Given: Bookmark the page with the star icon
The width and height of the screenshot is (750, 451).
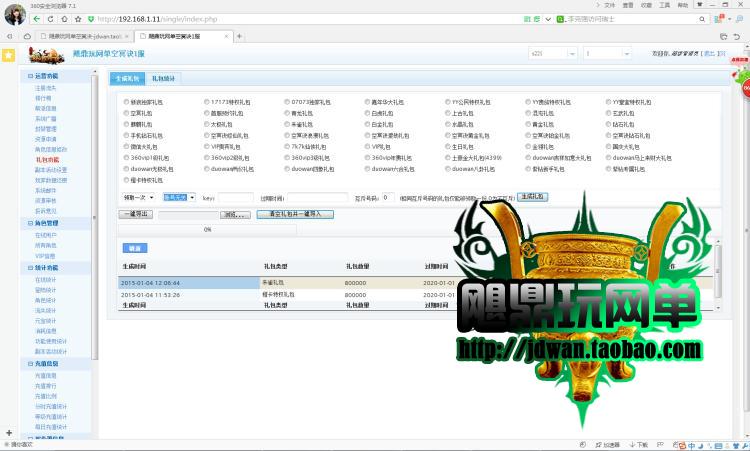Looking at the screenshot, I should (78, 19).
